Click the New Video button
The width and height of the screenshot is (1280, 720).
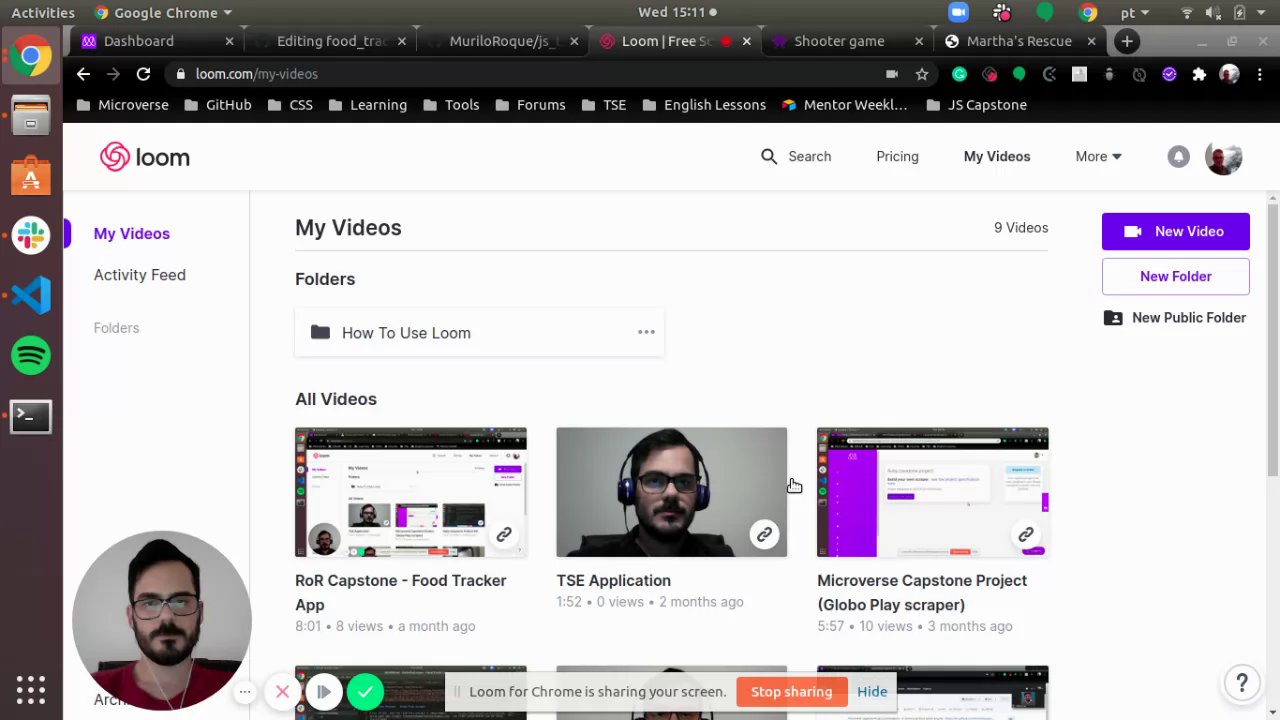coord(1176,231)
